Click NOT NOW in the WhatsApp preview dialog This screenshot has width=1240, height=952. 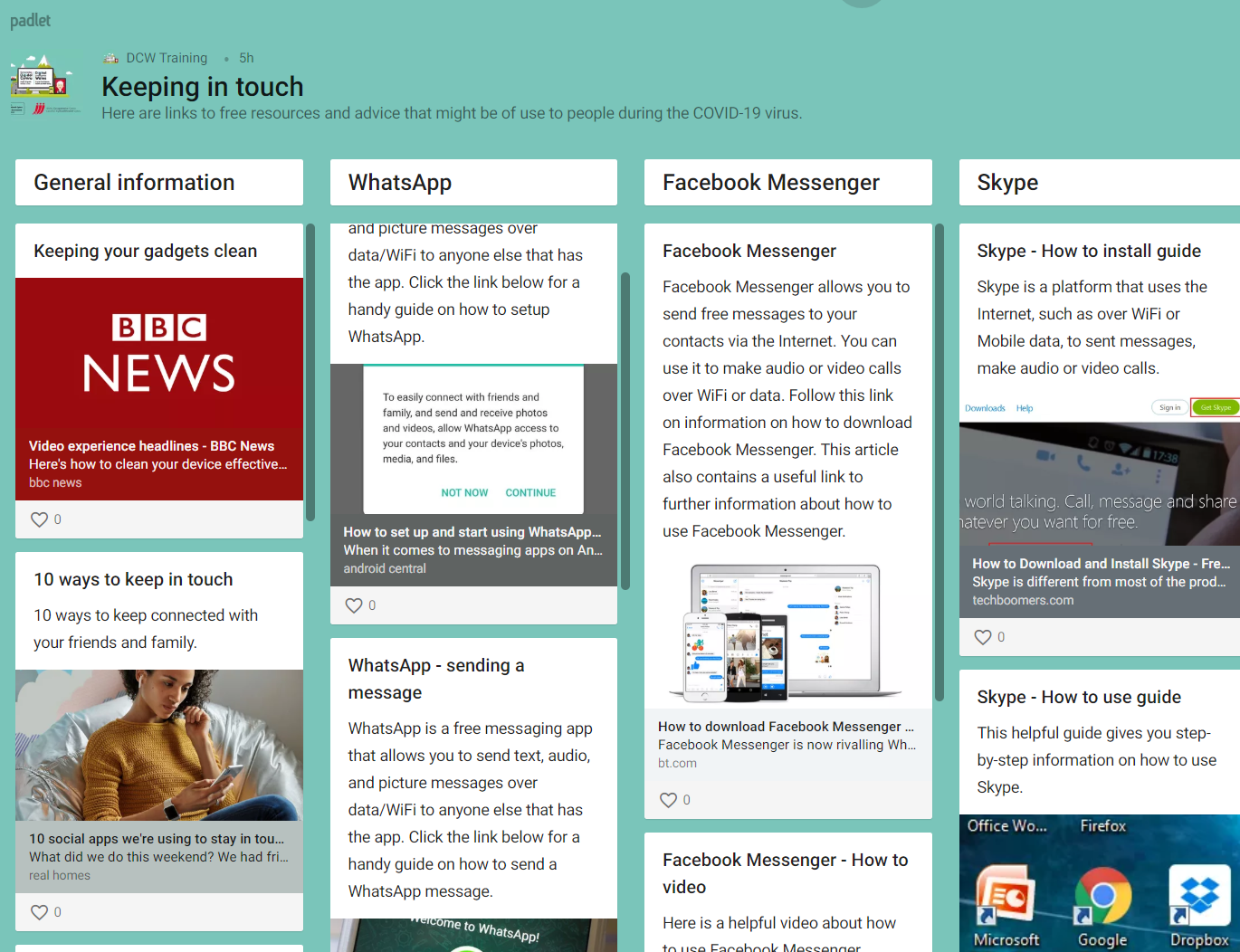click(x=464, y=493)
